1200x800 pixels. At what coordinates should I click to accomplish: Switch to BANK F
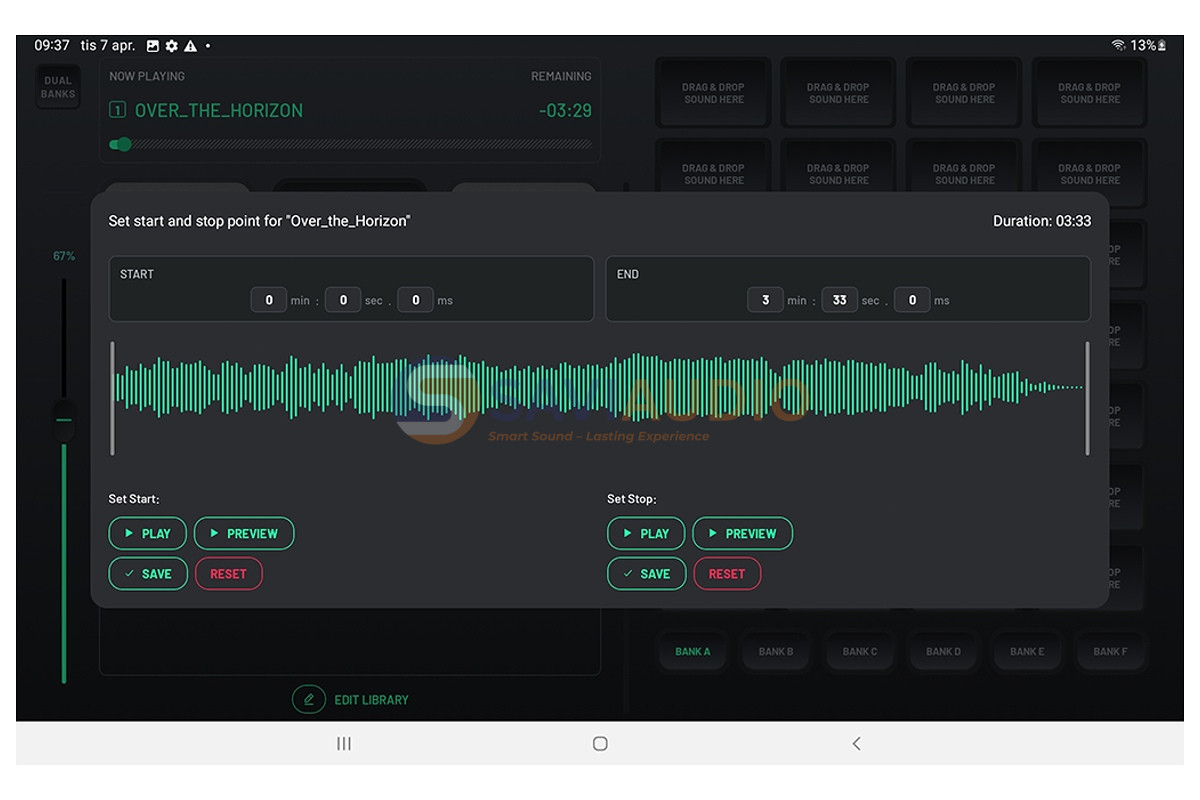[x=1110, y=652]
